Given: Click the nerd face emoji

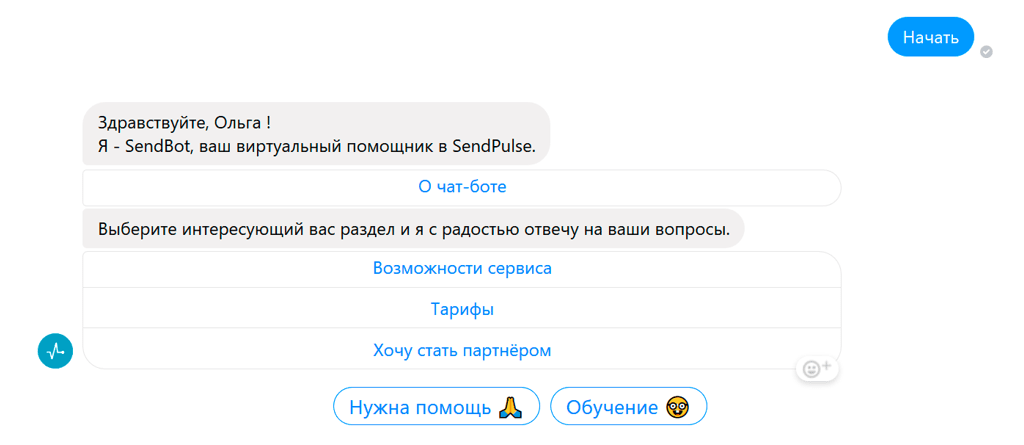Looking at the screenshot, I should 679,407.
